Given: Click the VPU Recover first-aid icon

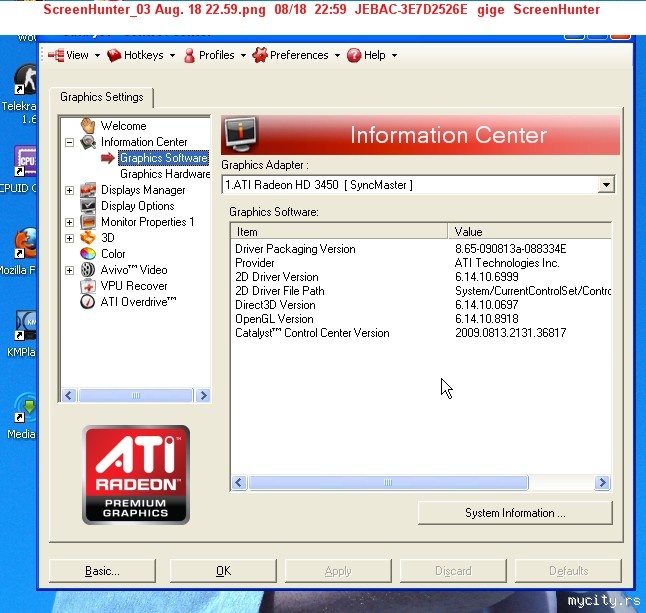Looking at the screenshot, I should pyautogui.click(x=88, y=286).
